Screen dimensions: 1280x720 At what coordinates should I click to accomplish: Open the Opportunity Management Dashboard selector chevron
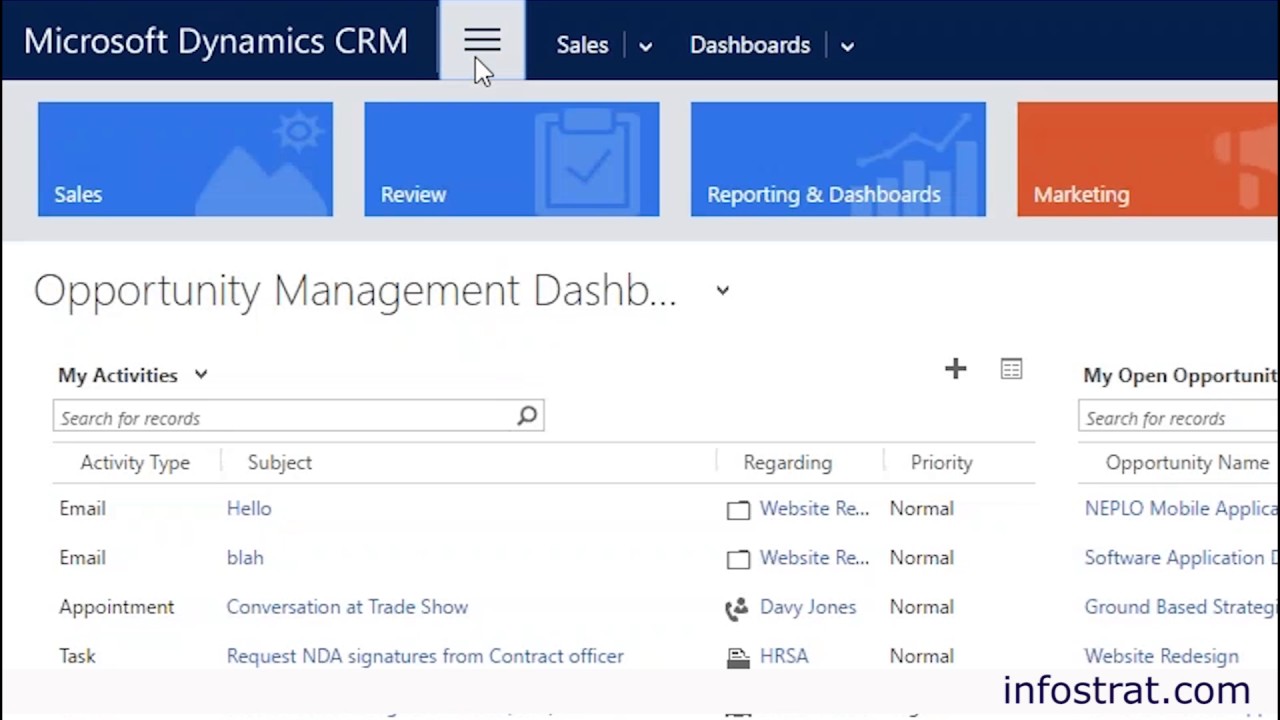[722, 291]
